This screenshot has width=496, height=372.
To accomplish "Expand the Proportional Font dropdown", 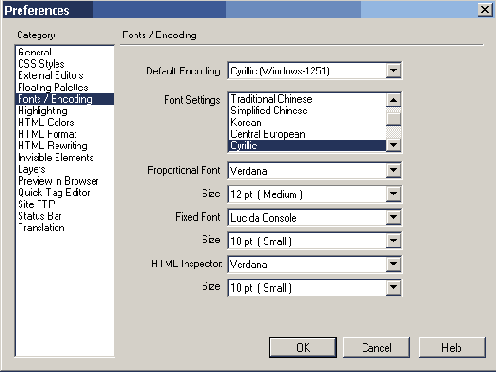I will click(393, 170).
